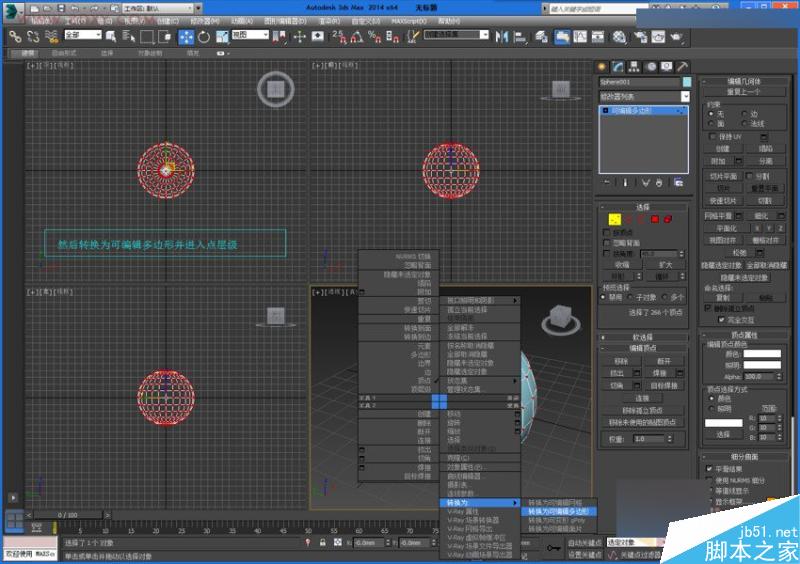This screenshot has width=800, height=564.
Task: Open the Motion command panel tab
Action: coord(651,67)
